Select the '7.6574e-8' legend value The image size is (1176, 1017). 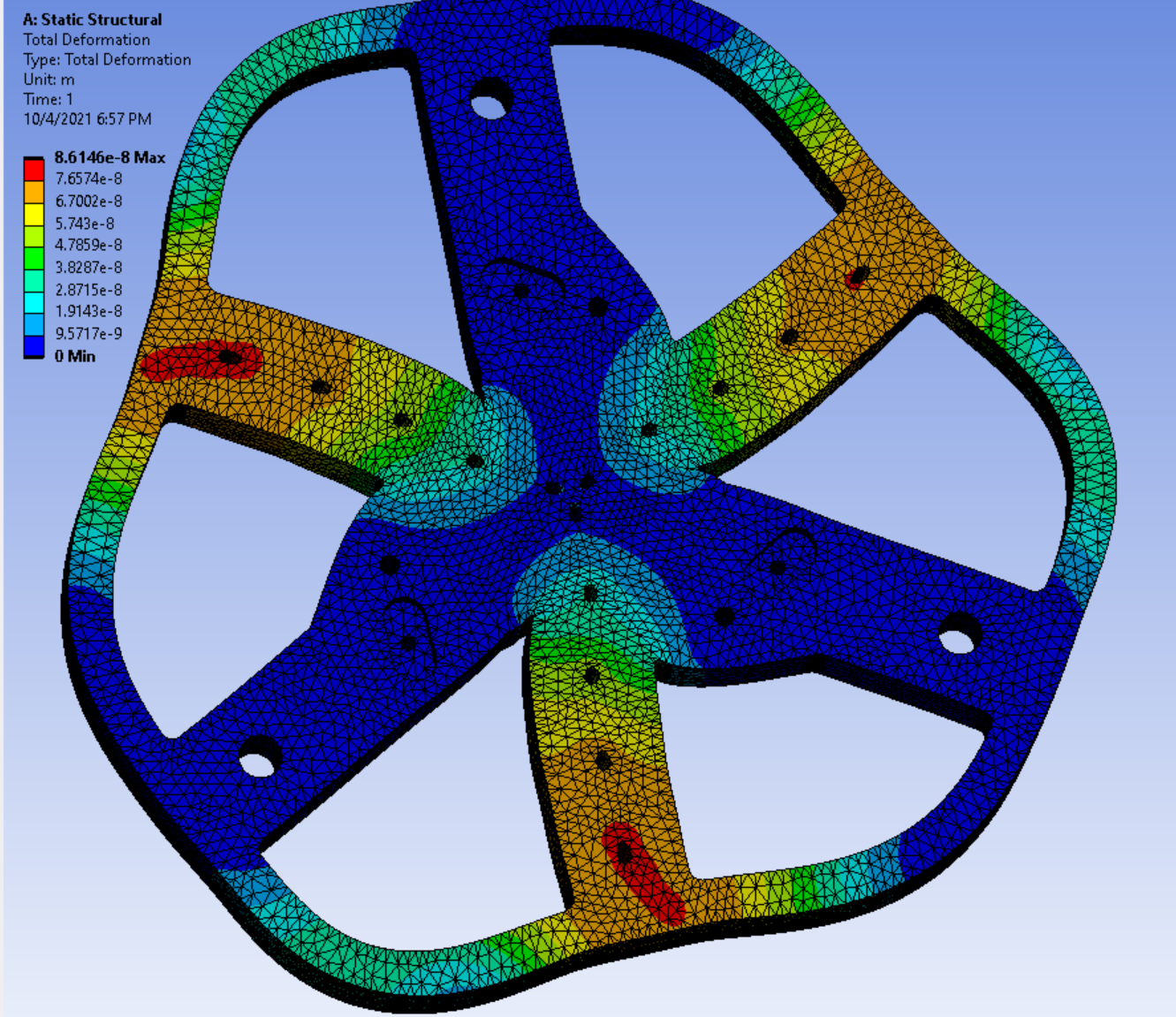click(88, 178)
